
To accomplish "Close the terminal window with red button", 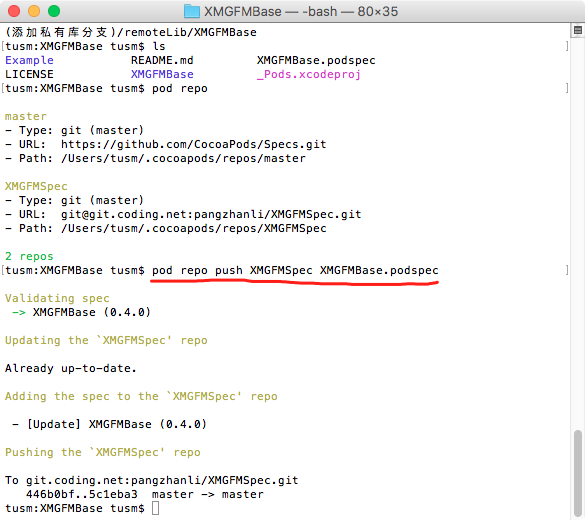I will pos(14,11).
